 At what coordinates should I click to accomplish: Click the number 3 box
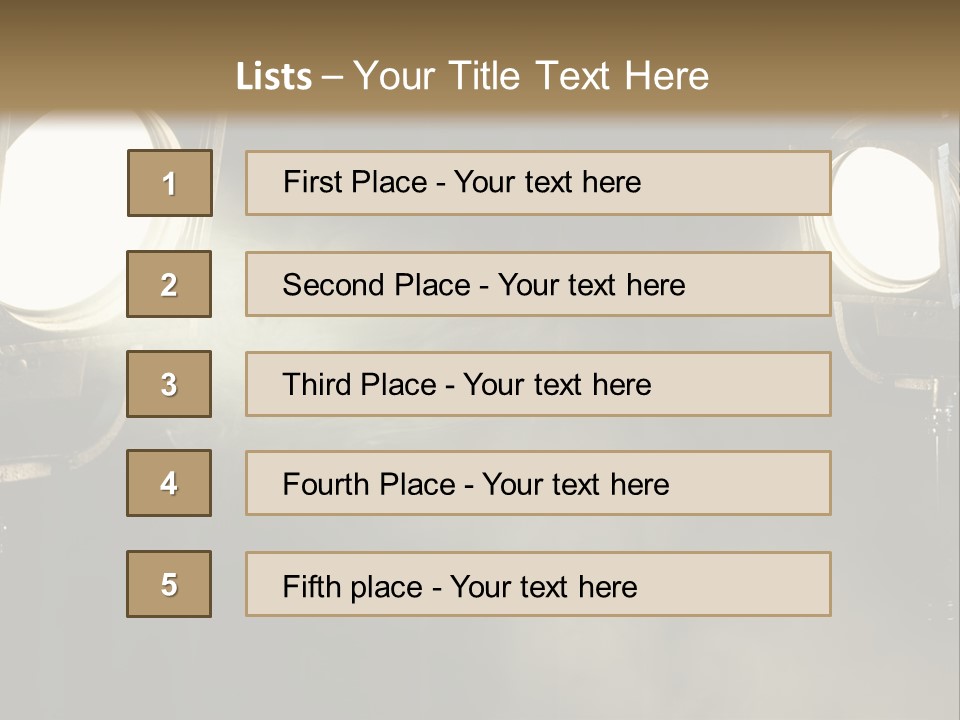(169, 384)
